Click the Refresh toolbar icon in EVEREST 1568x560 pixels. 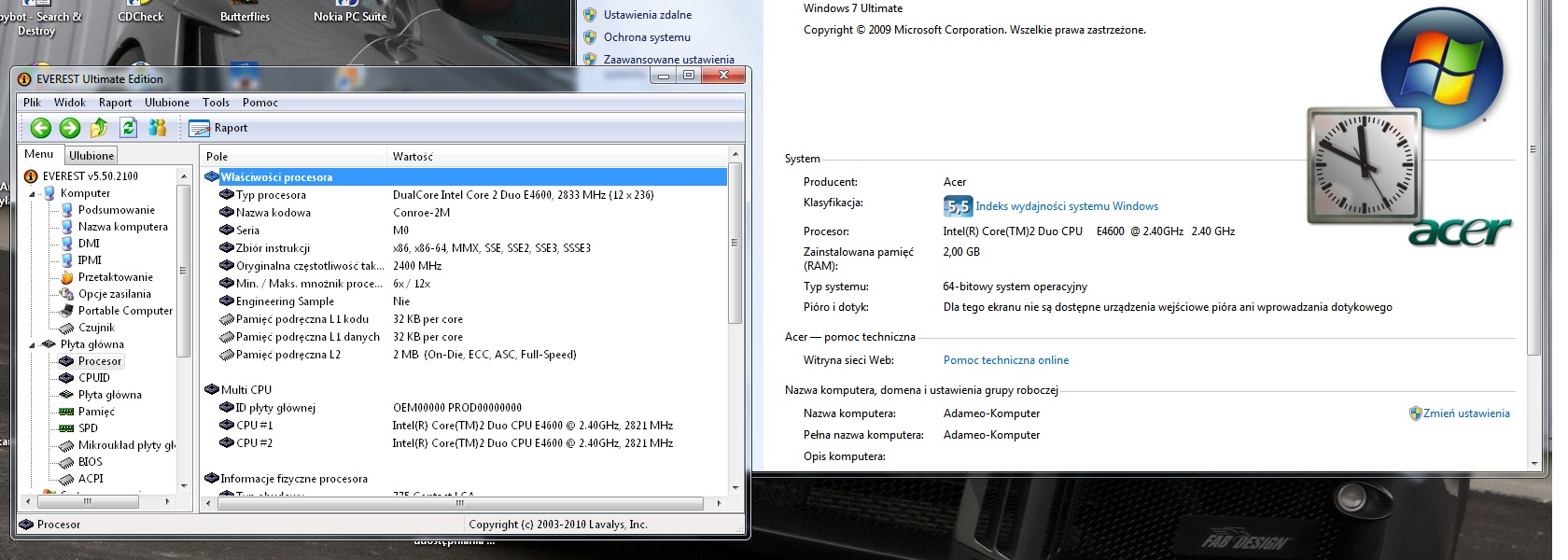pos(129,127)
